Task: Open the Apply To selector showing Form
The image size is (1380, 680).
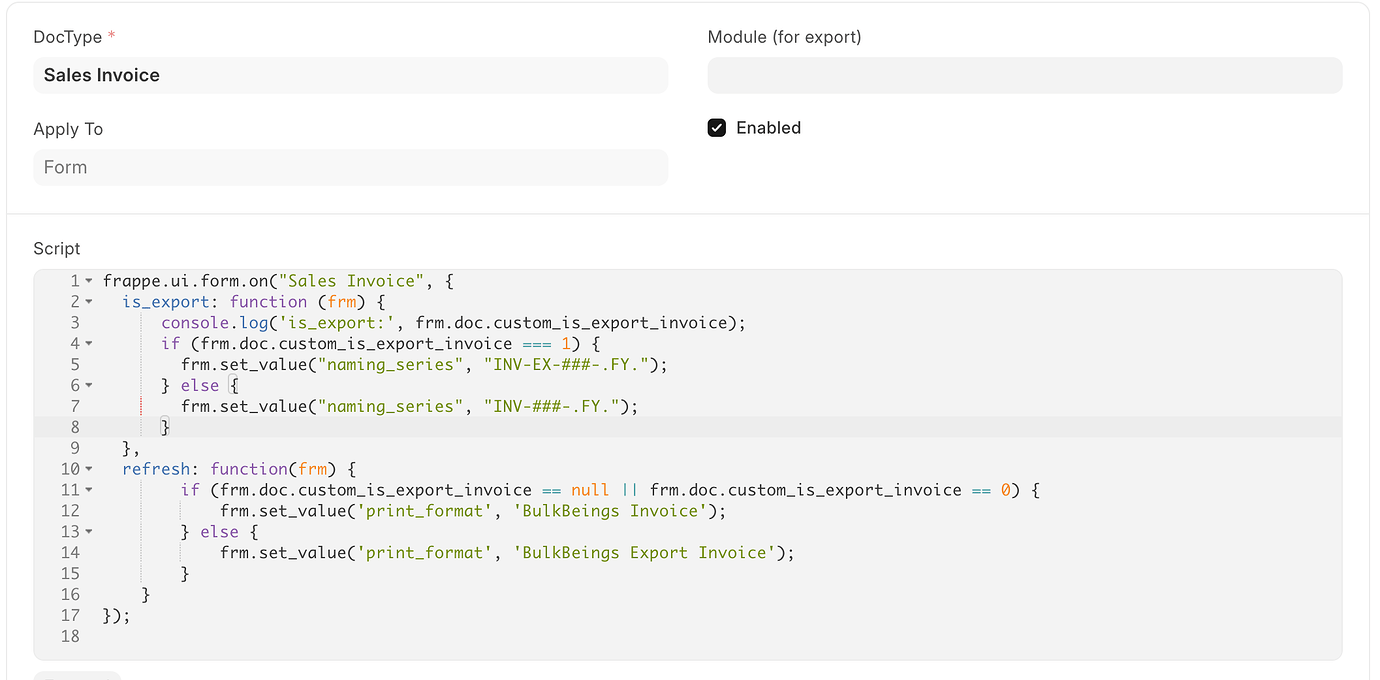Action: tap(350, 167)
